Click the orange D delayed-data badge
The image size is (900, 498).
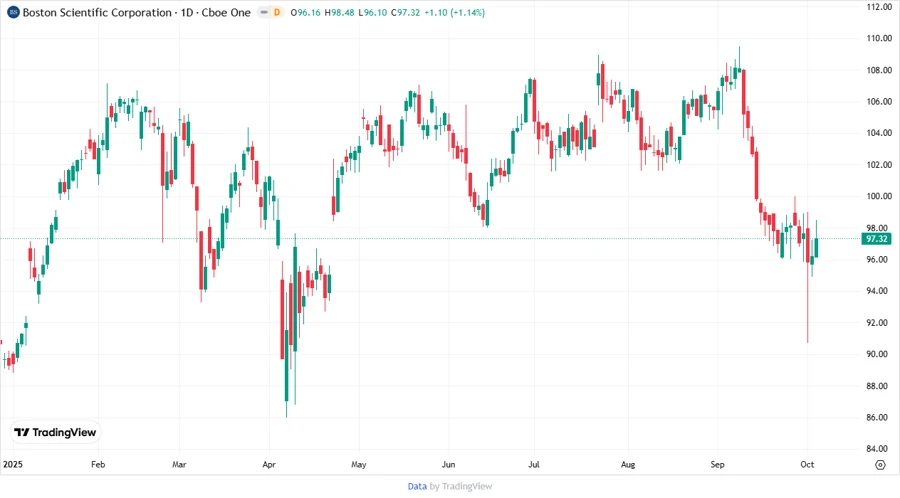pos(277,12)
